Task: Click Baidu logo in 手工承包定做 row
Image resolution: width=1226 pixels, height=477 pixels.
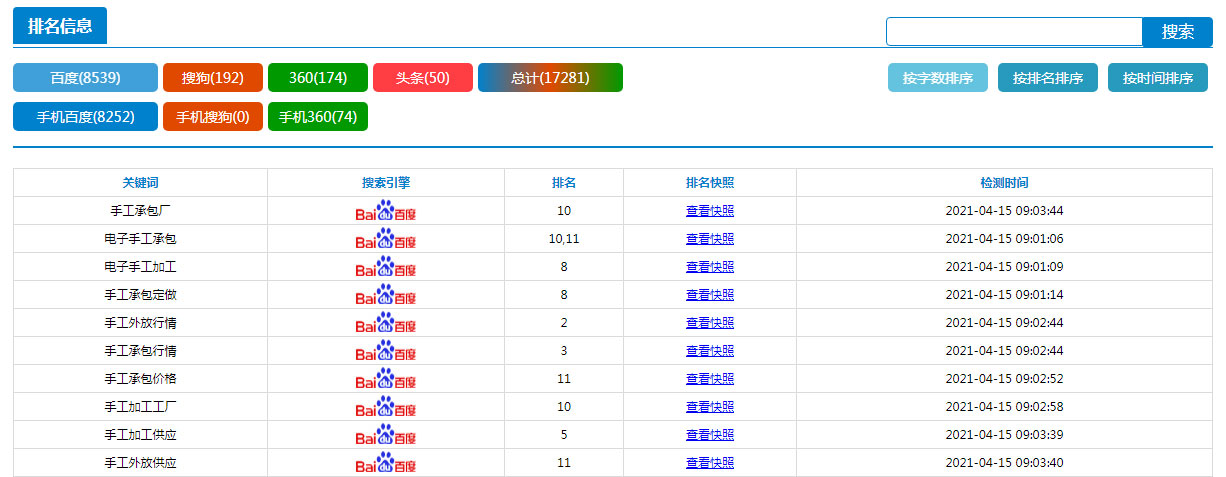Action: coord(386,295)
